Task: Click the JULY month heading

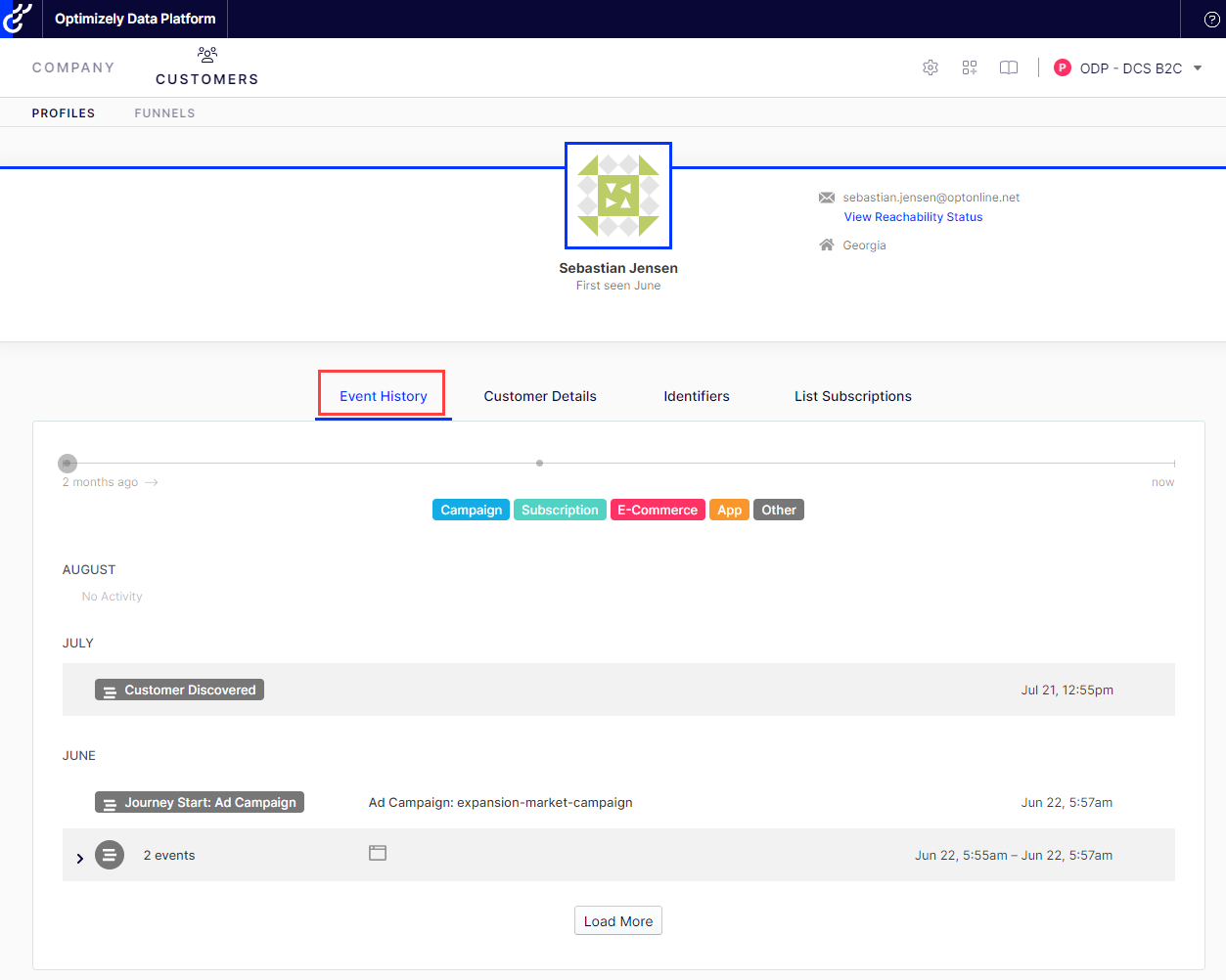Action: 78,643
